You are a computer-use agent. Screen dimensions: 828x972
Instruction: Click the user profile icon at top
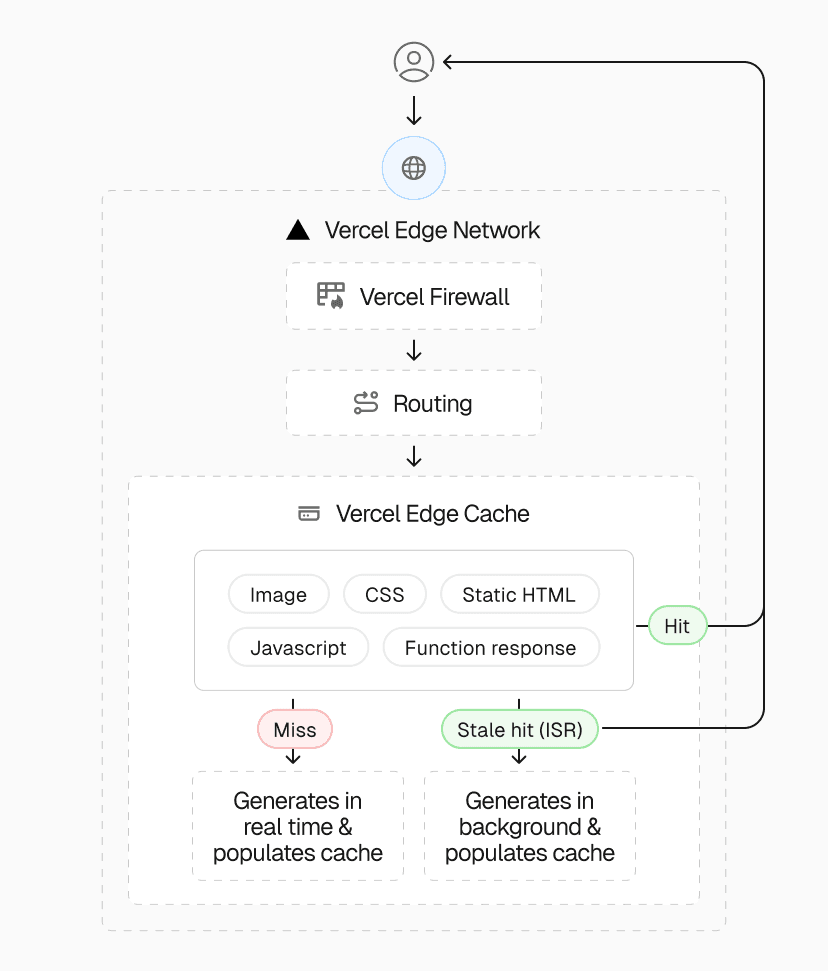414,62
